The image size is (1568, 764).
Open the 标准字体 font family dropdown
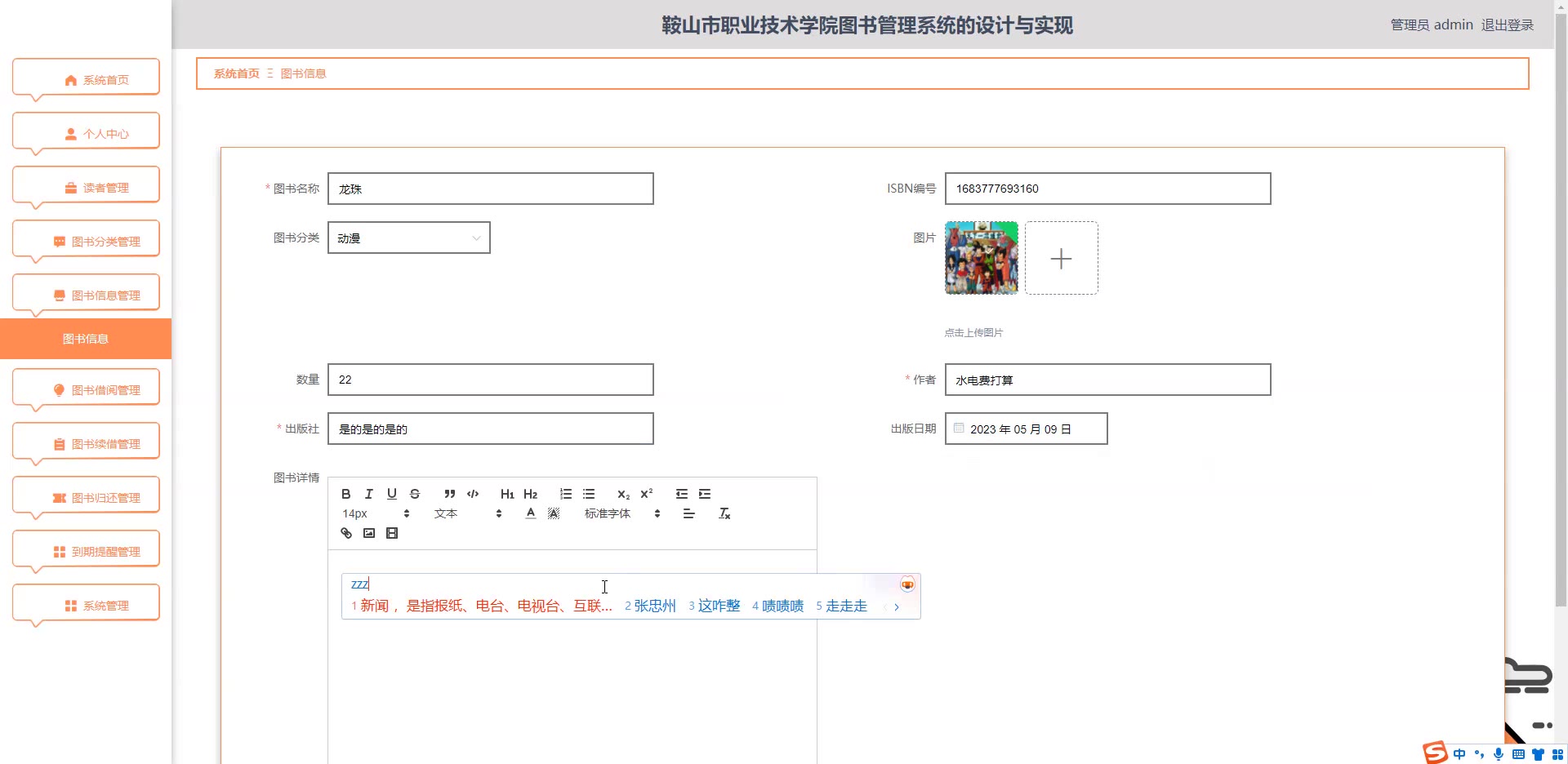pos(621,513)
